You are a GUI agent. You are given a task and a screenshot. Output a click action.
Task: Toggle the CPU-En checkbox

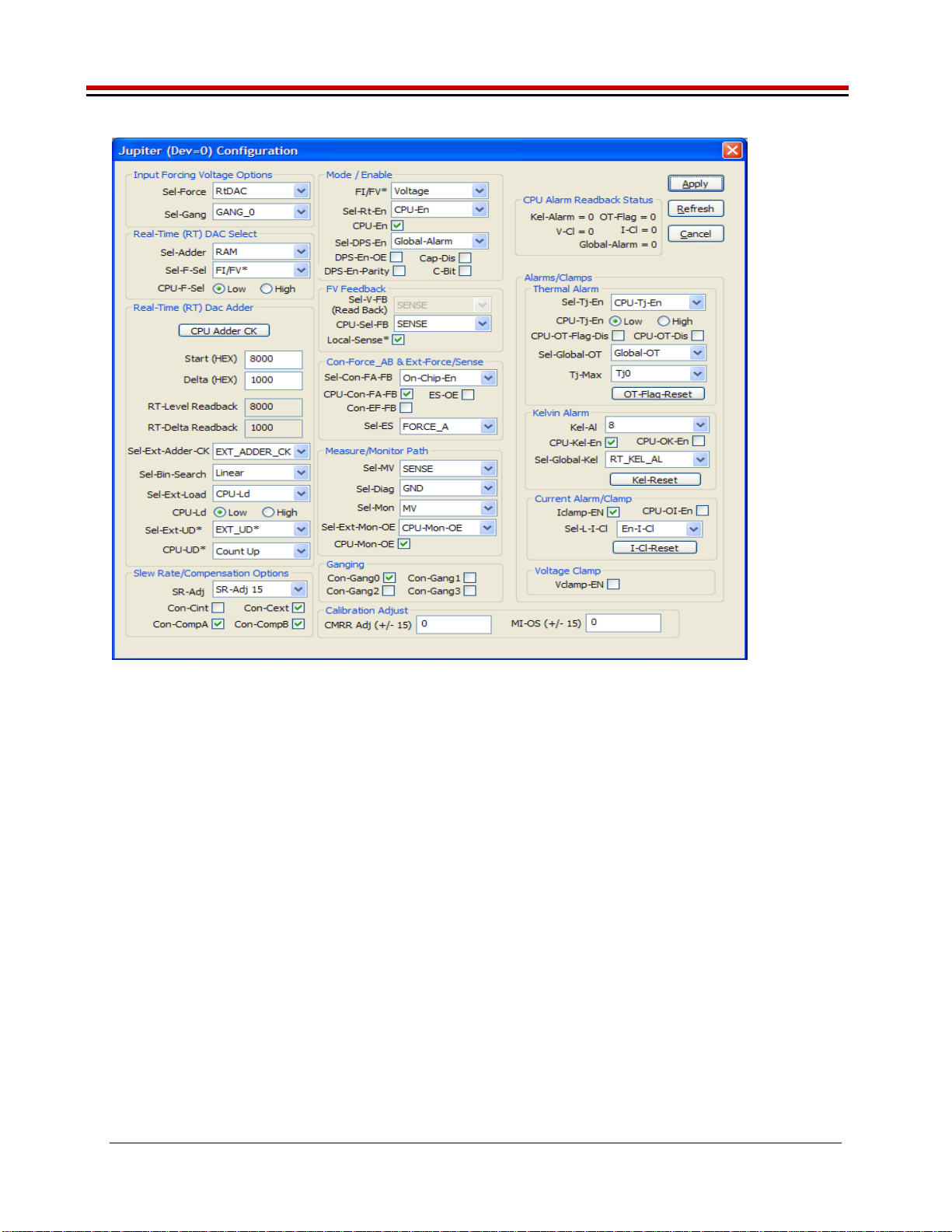coord(397,225)
